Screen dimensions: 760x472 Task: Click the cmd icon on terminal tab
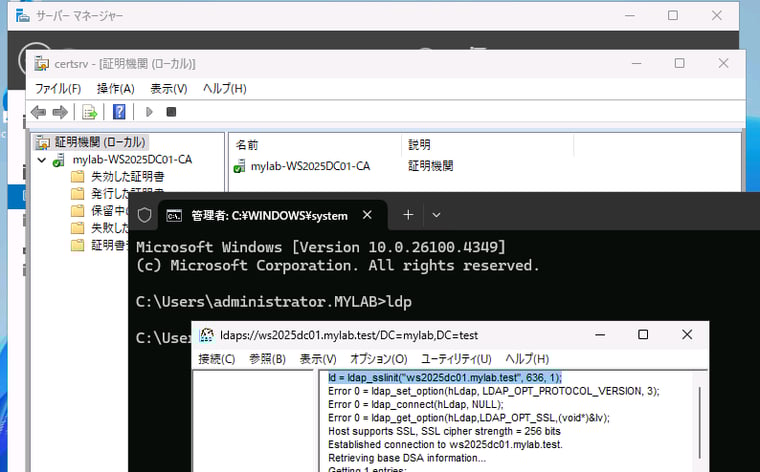tap(174, 216)
